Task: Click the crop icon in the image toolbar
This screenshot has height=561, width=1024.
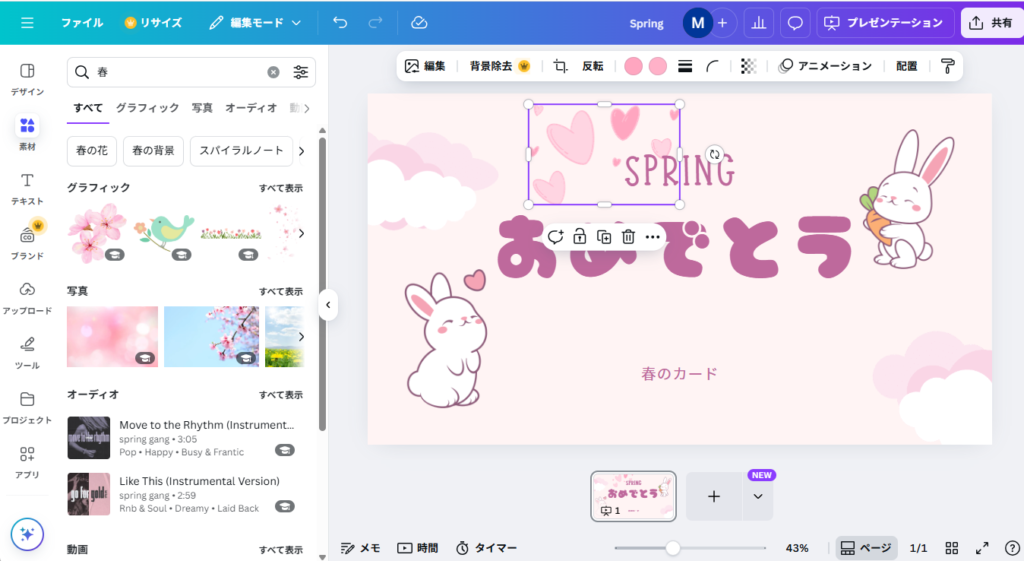Action: [x=560, y=67]
